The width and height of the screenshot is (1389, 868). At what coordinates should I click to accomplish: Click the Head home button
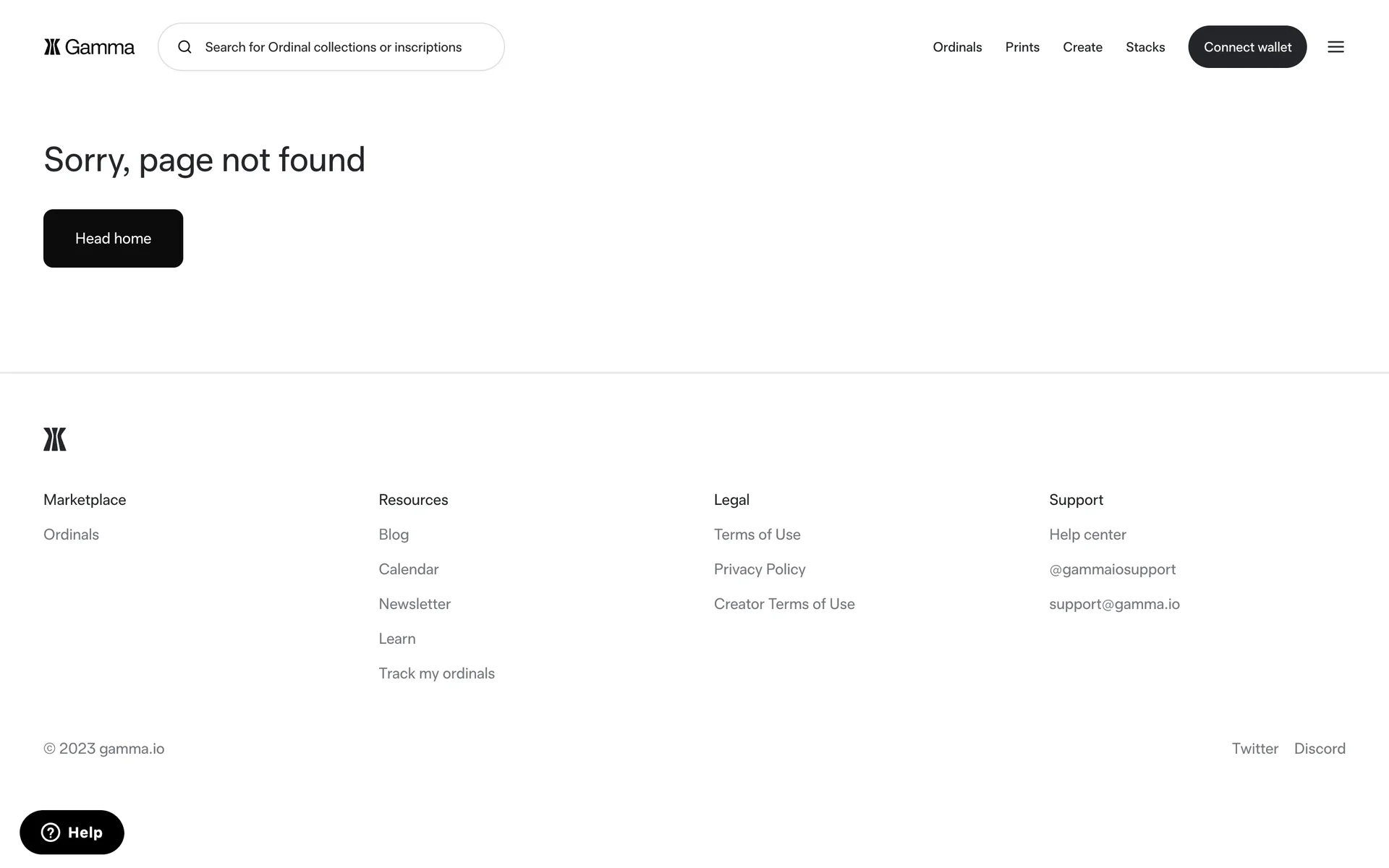tap(113, 238)
